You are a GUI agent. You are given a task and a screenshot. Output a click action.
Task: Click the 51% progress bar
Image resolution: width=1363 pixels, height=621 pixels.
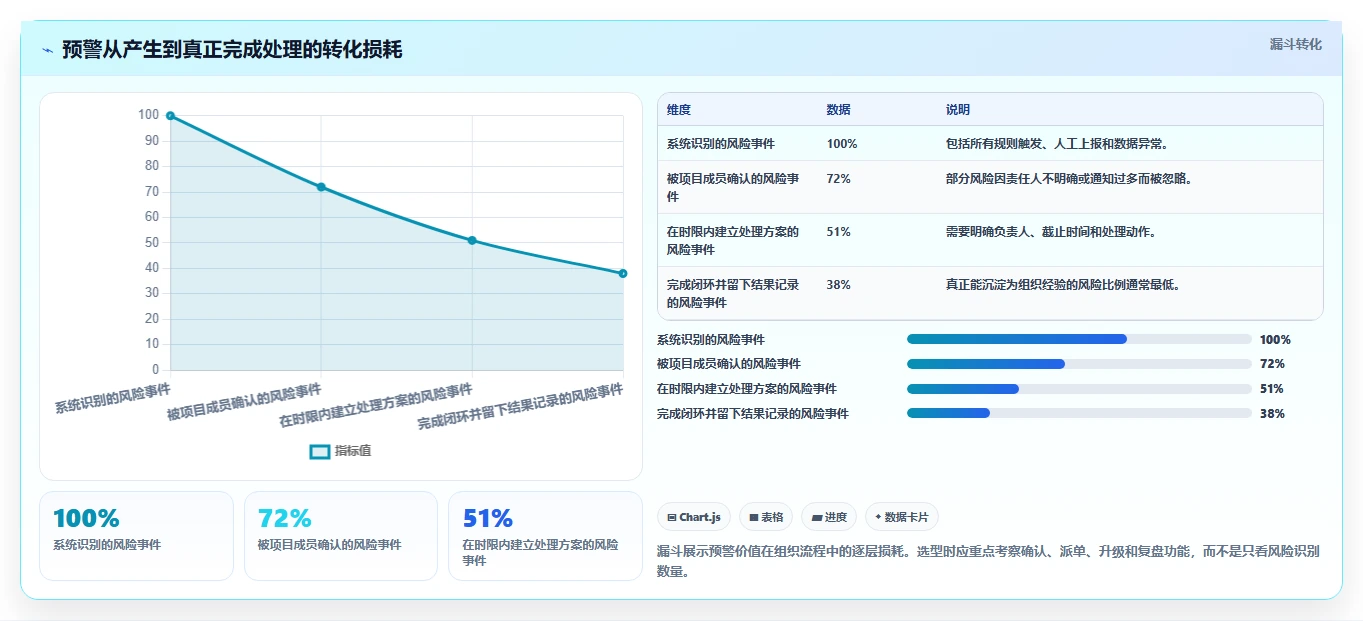tap(1079, 388)
